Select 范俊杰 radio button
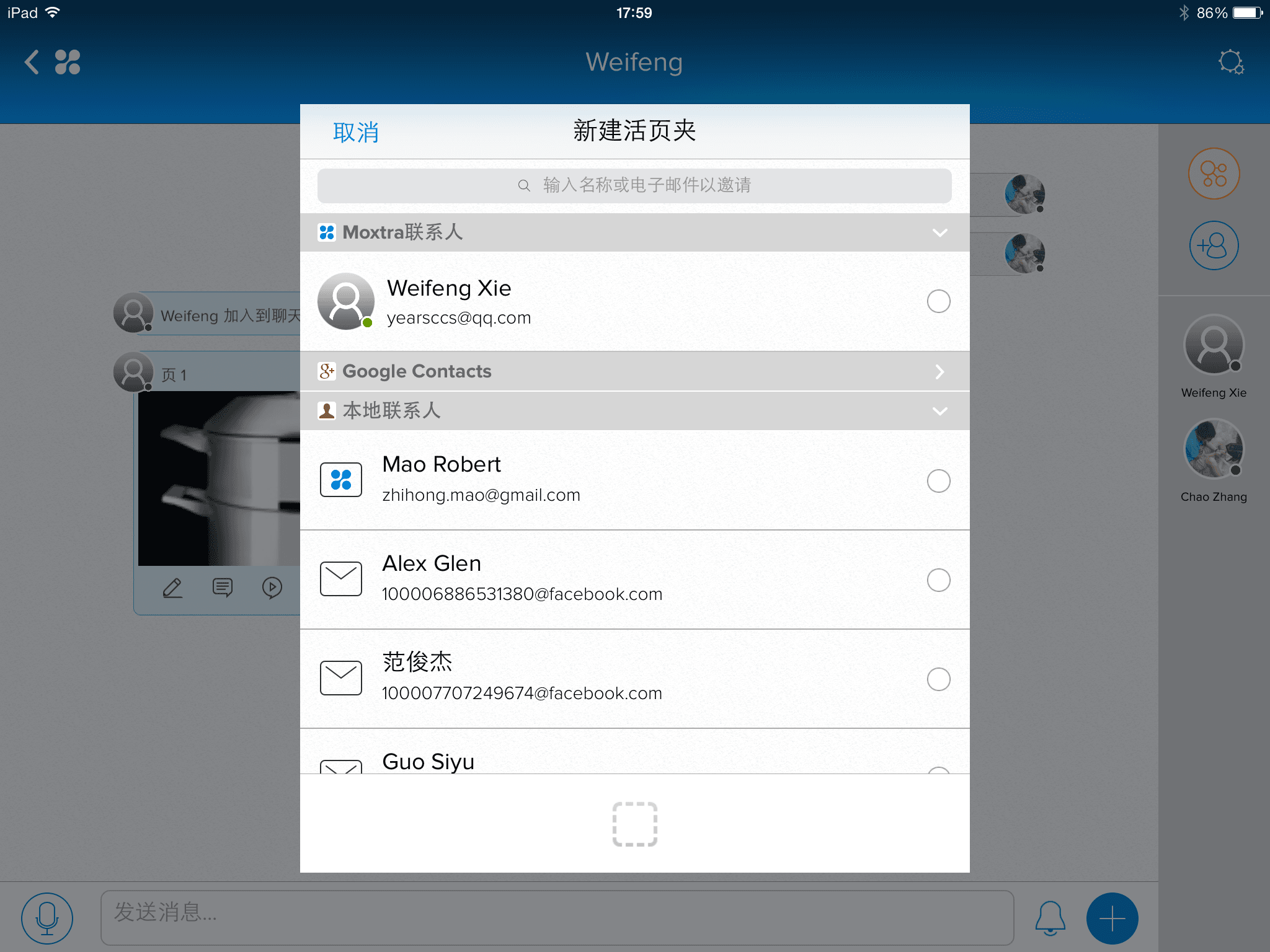Viewport: 1270px width, 952px height. (x=939, y=679)
